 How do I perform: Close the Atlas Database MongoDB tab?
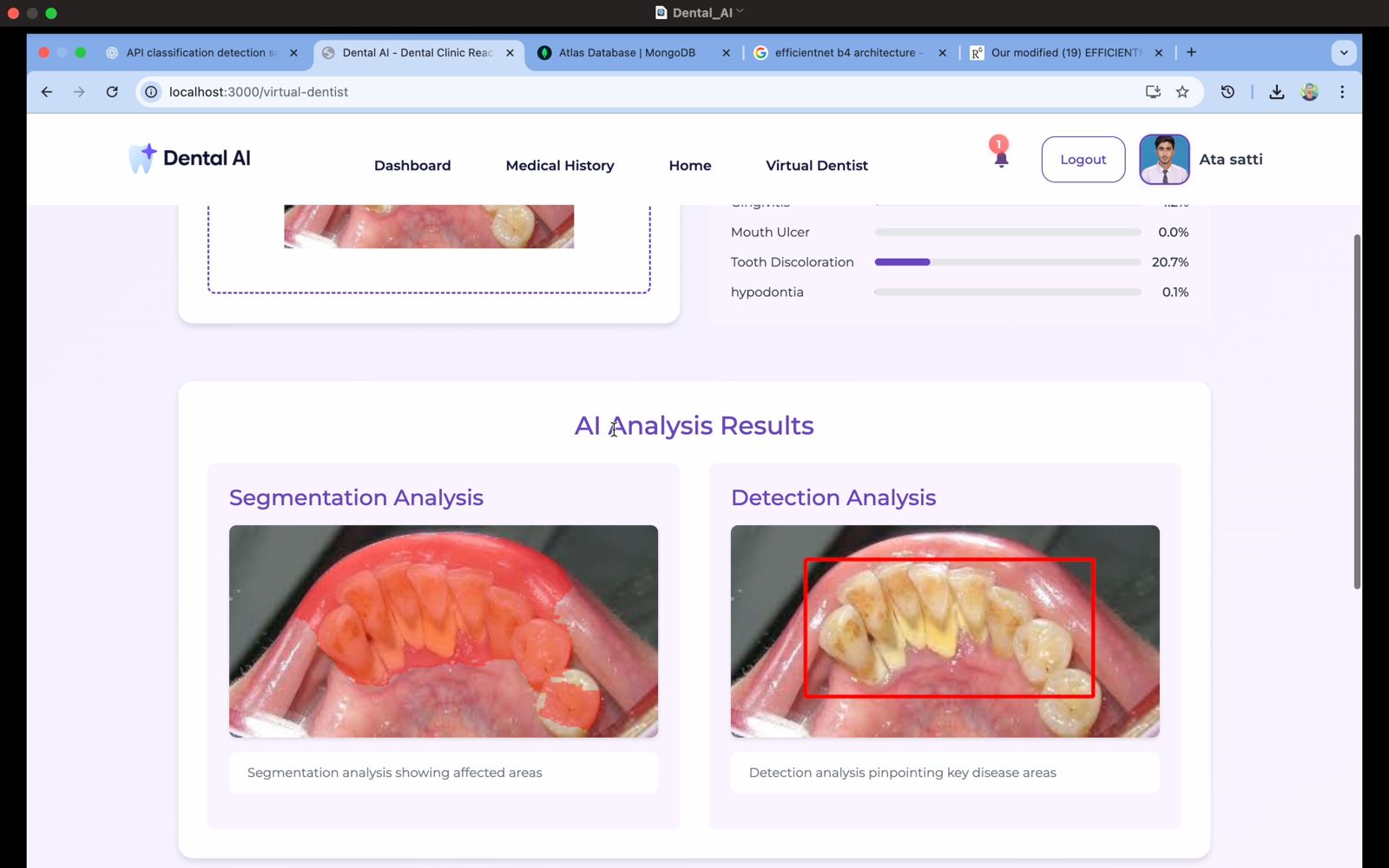[726, 53]
